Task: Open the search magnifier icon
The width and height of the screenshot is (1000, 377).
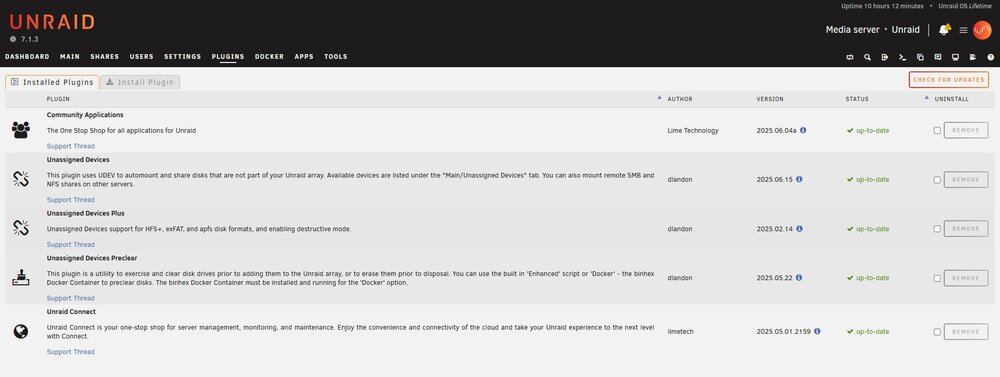Action: 867,57
